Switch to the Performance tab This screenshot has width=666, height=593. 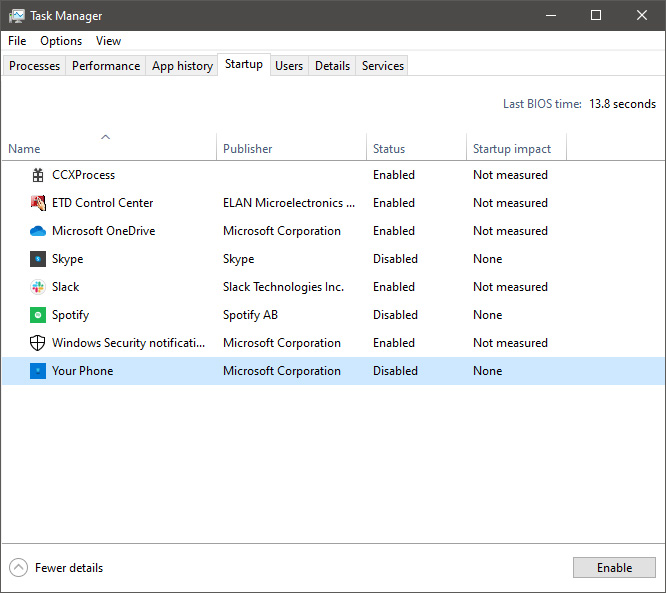point(106,66)
